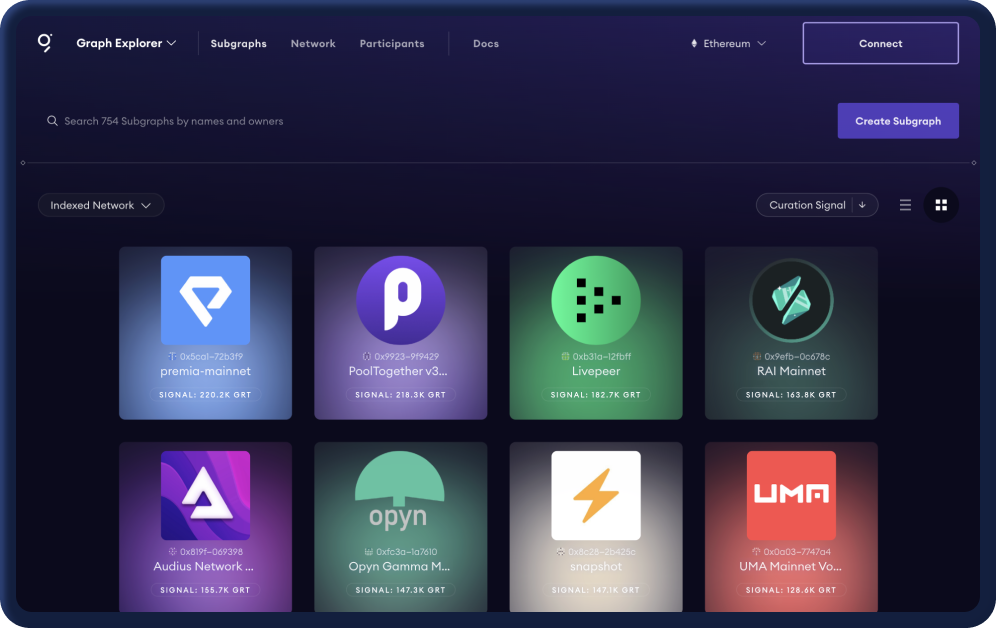The image size is (996, 628).
Task: Change sorting via Curation Signal dropdown
Action: tap(816, 204)
